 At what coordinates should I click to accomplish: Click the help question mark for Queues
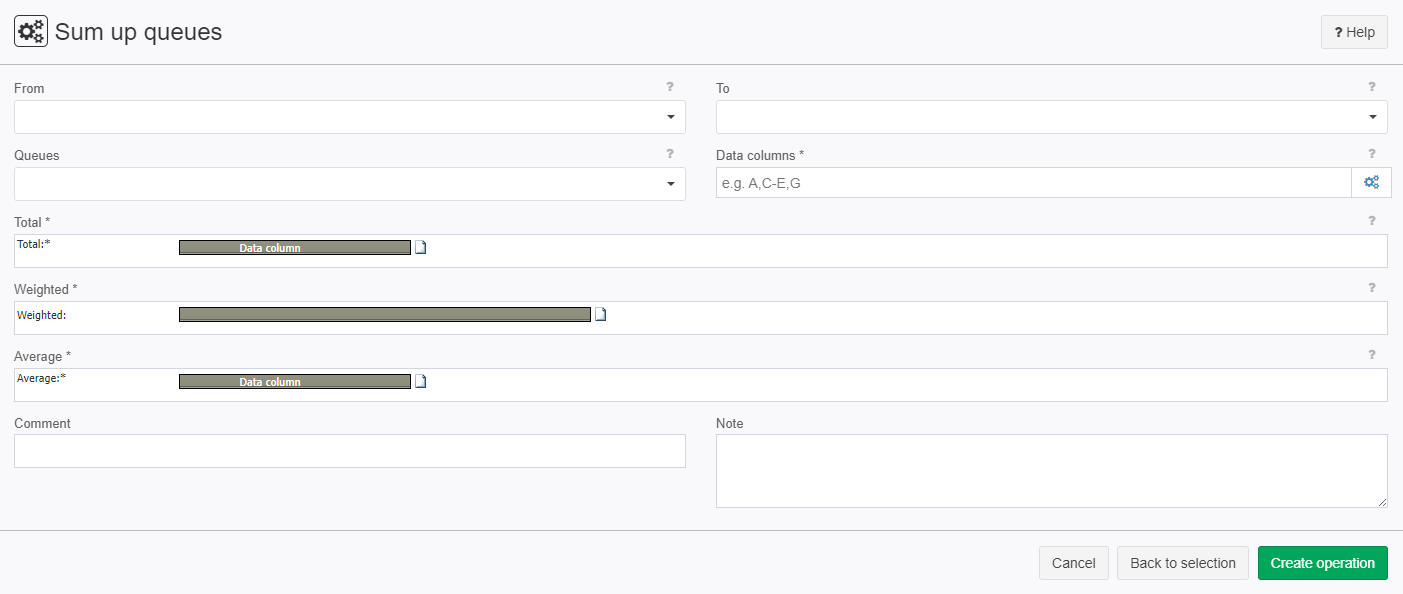click(x=670, y=154)
